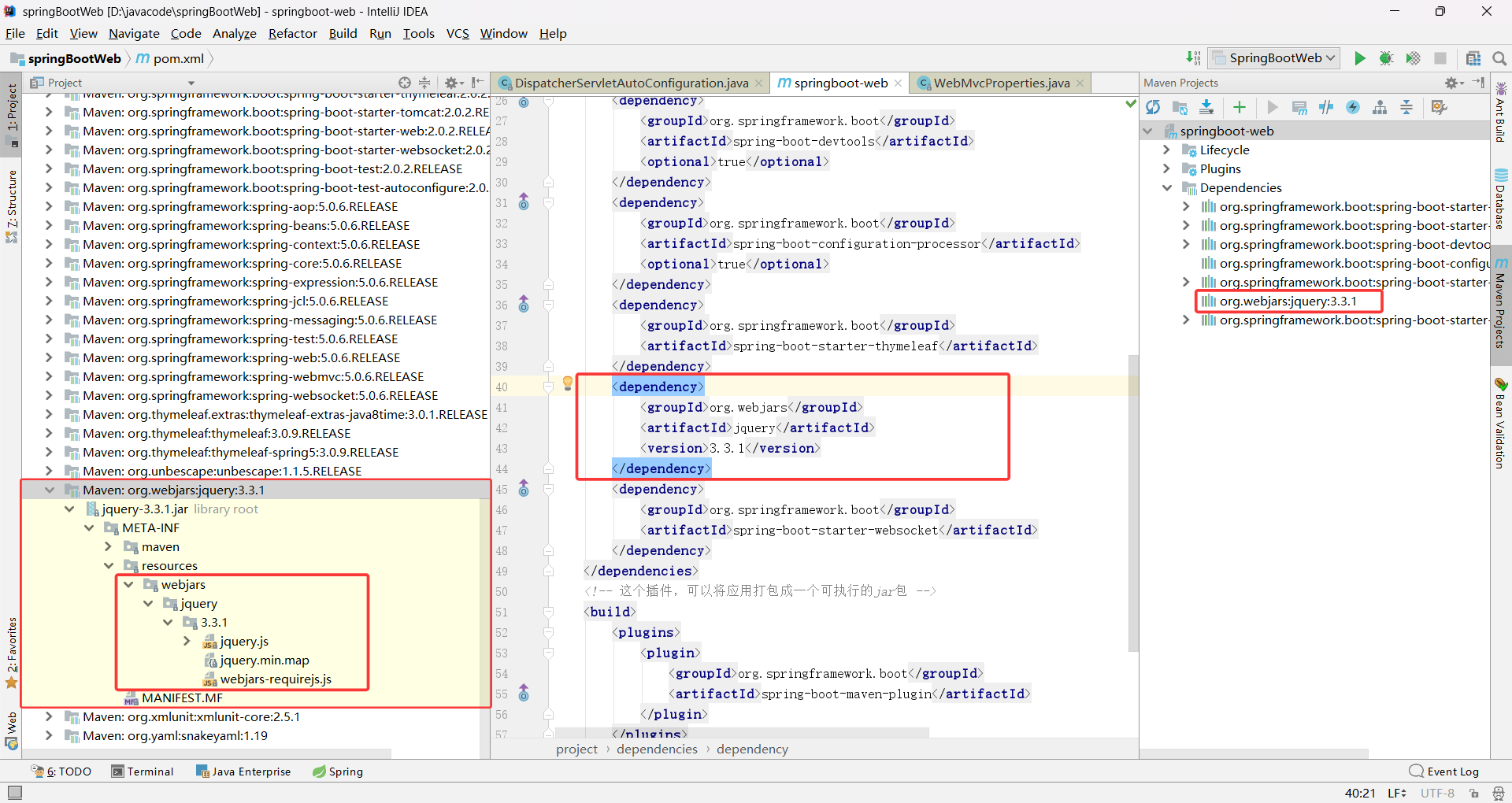Open the File menu
The height and width of the screenshot is (803, 1512).
click(x=15, y=33)
